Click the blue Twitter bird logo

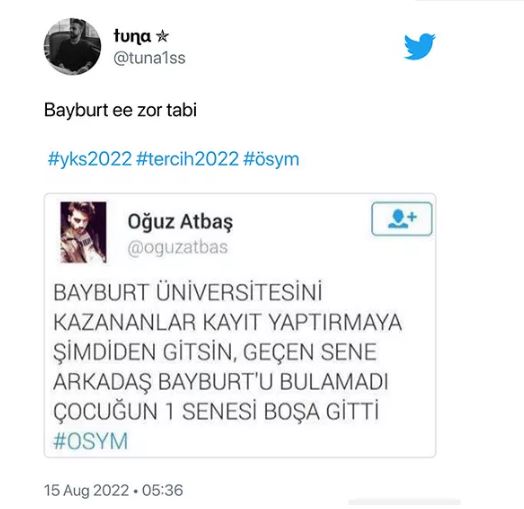pyautogui.click(x=419, y=46)
